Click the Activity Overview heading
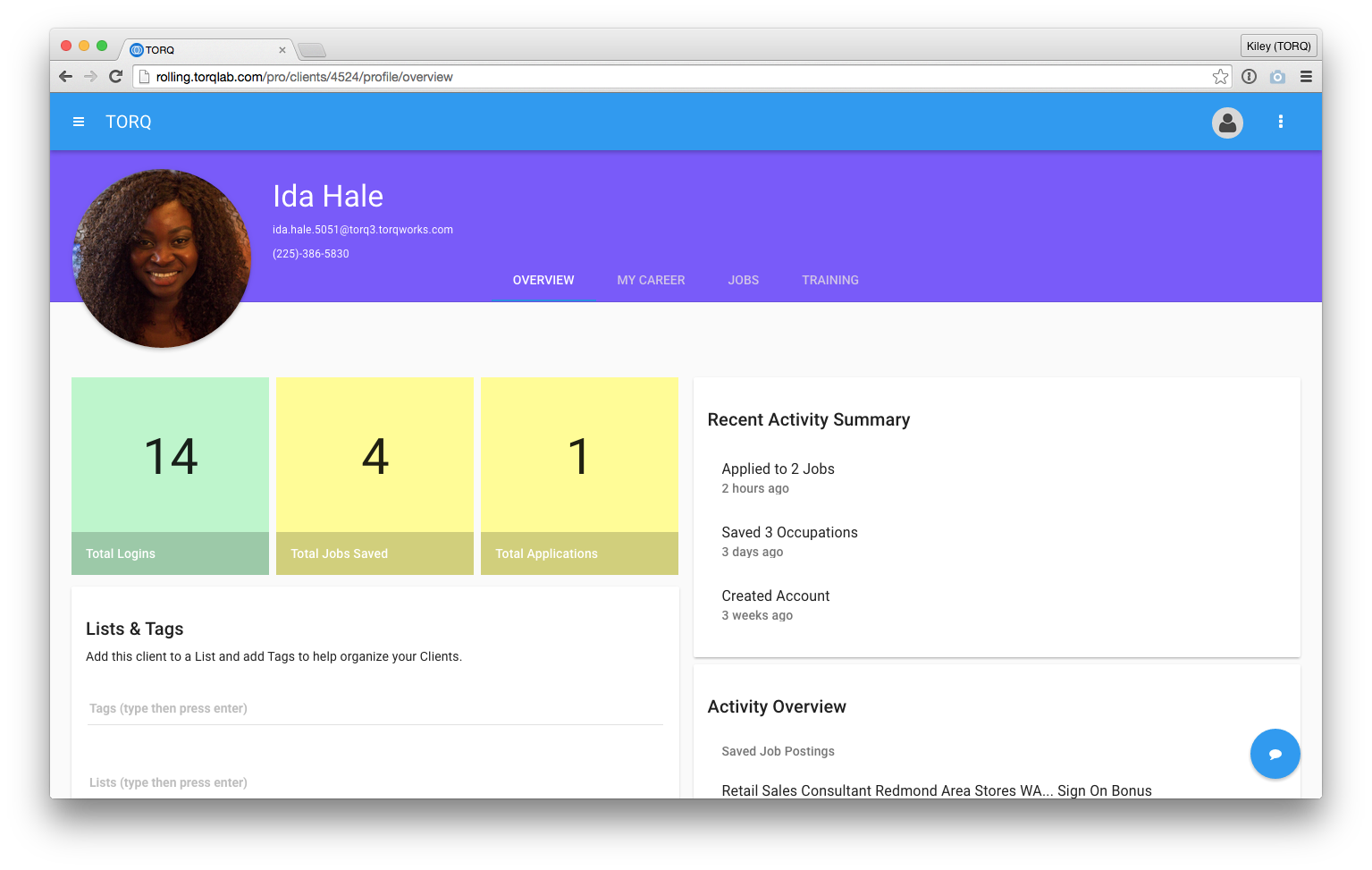This screenshot has height=870, width=1372. pyautogui.click(x=777, y=706)
